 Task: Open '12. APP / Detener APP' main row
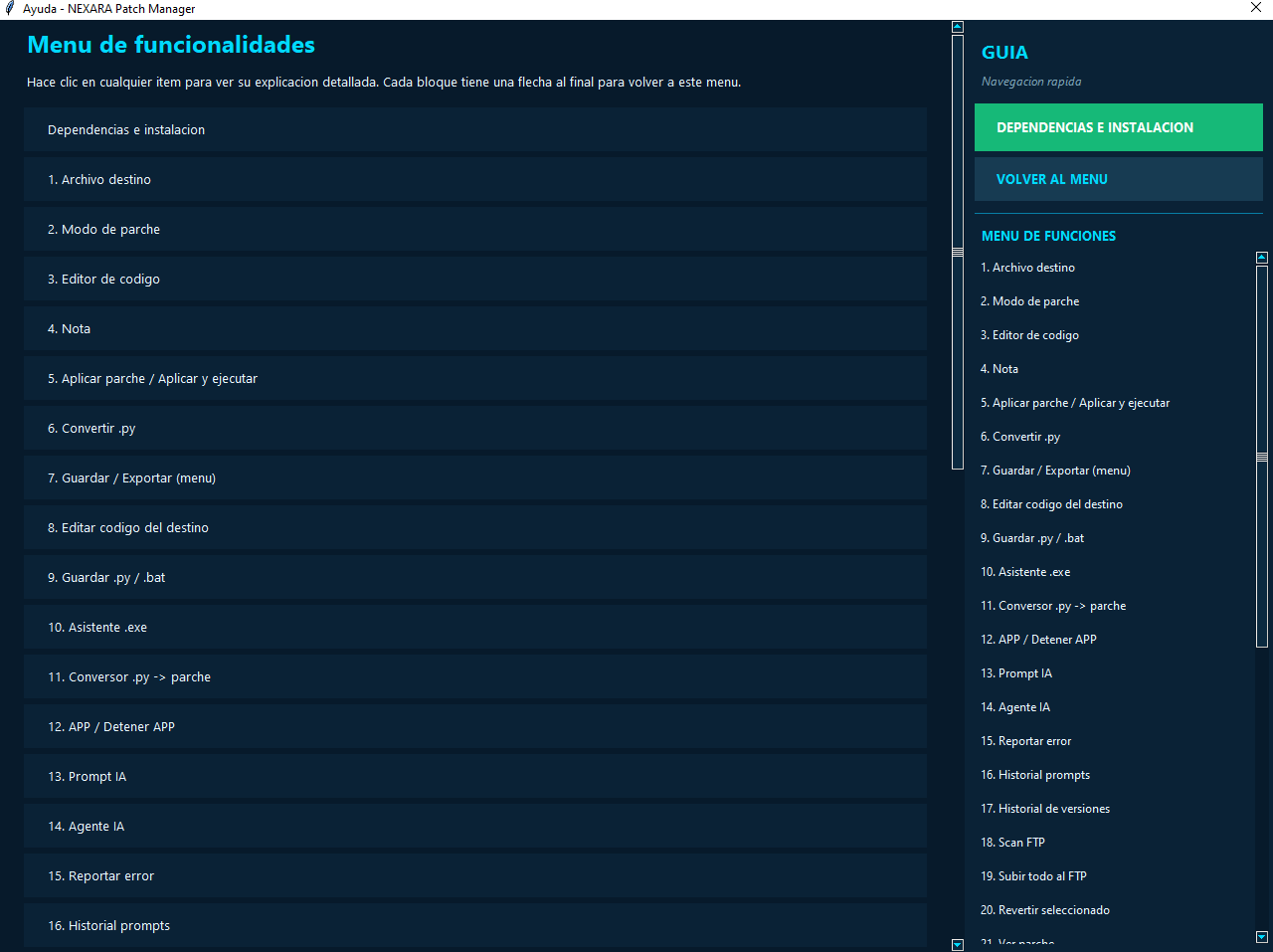coord(475,726)
